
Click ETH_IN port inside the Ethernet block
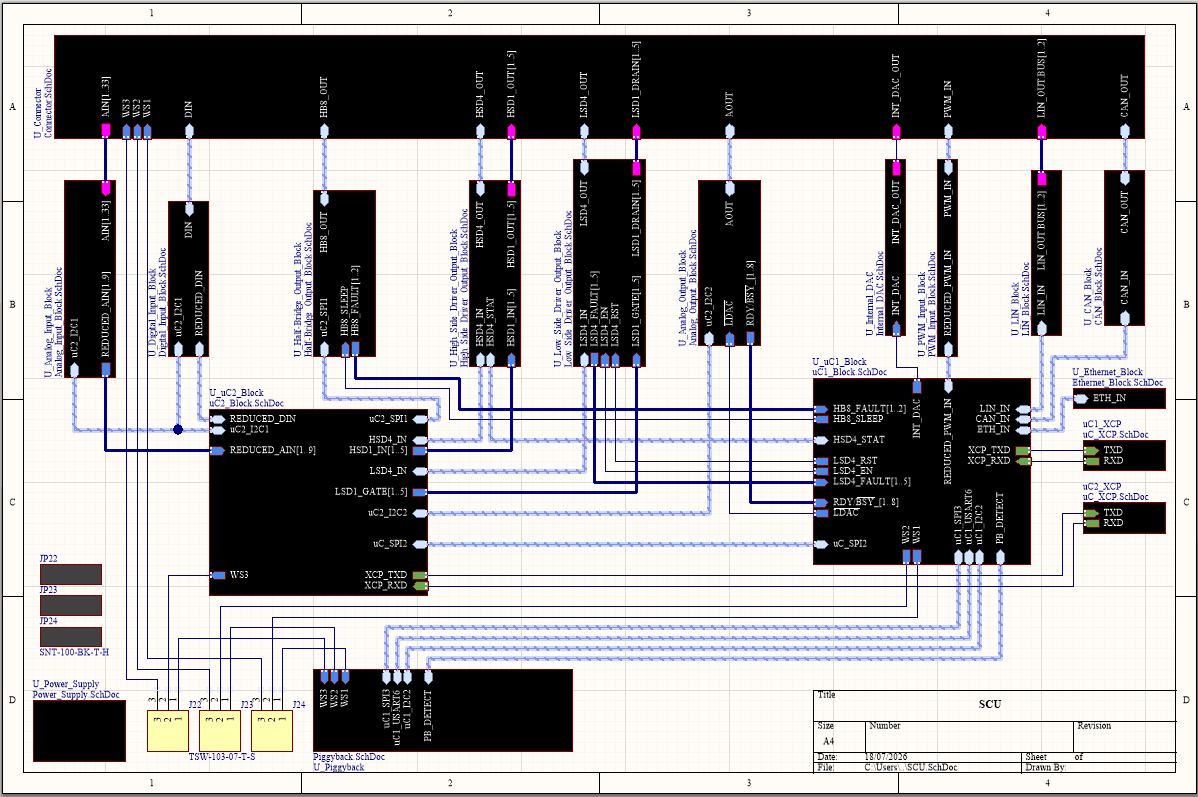(1100, 398)
